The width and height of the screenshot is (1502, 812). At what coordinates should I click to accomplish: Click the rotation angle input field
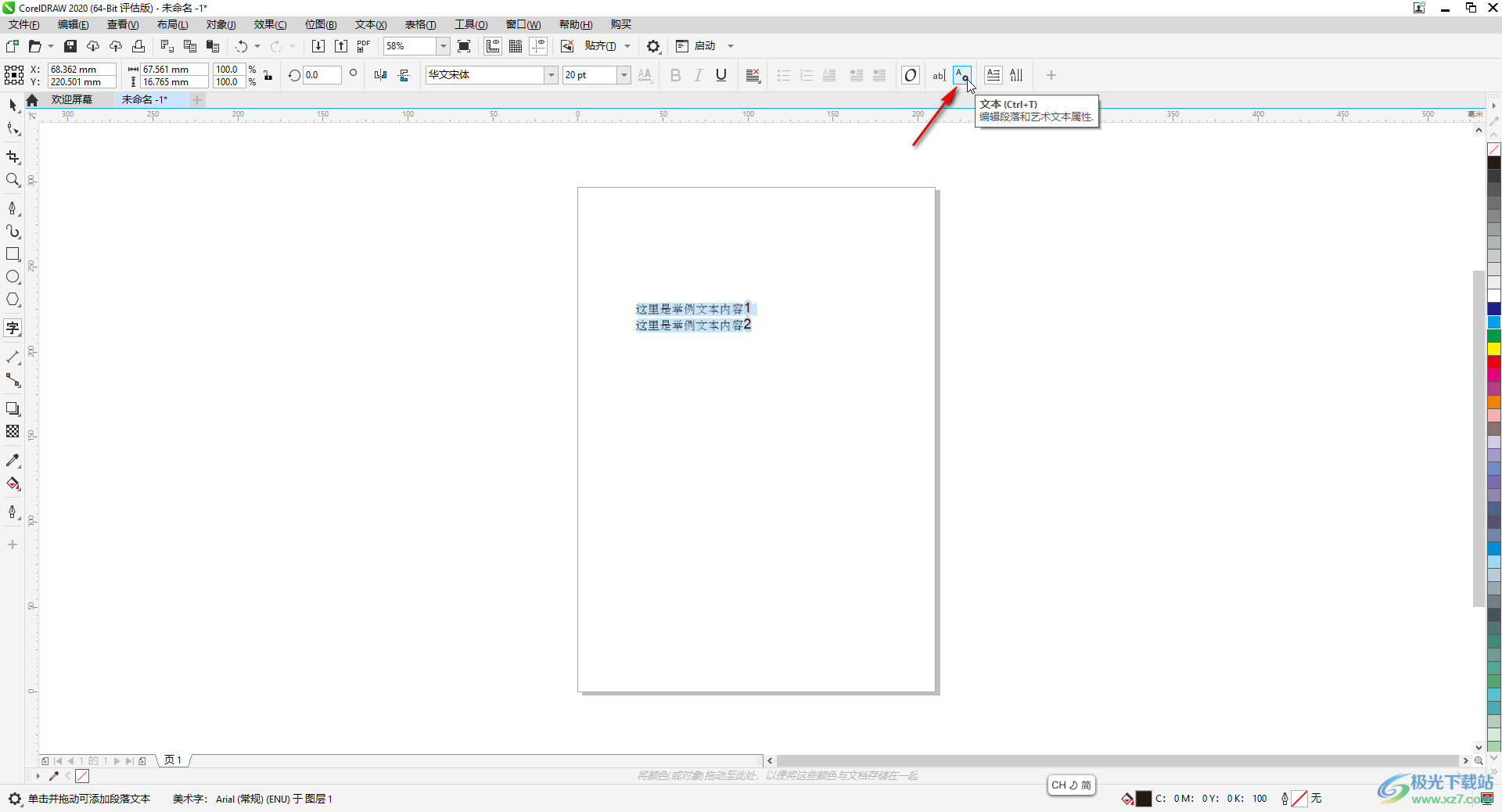(322, 75)
